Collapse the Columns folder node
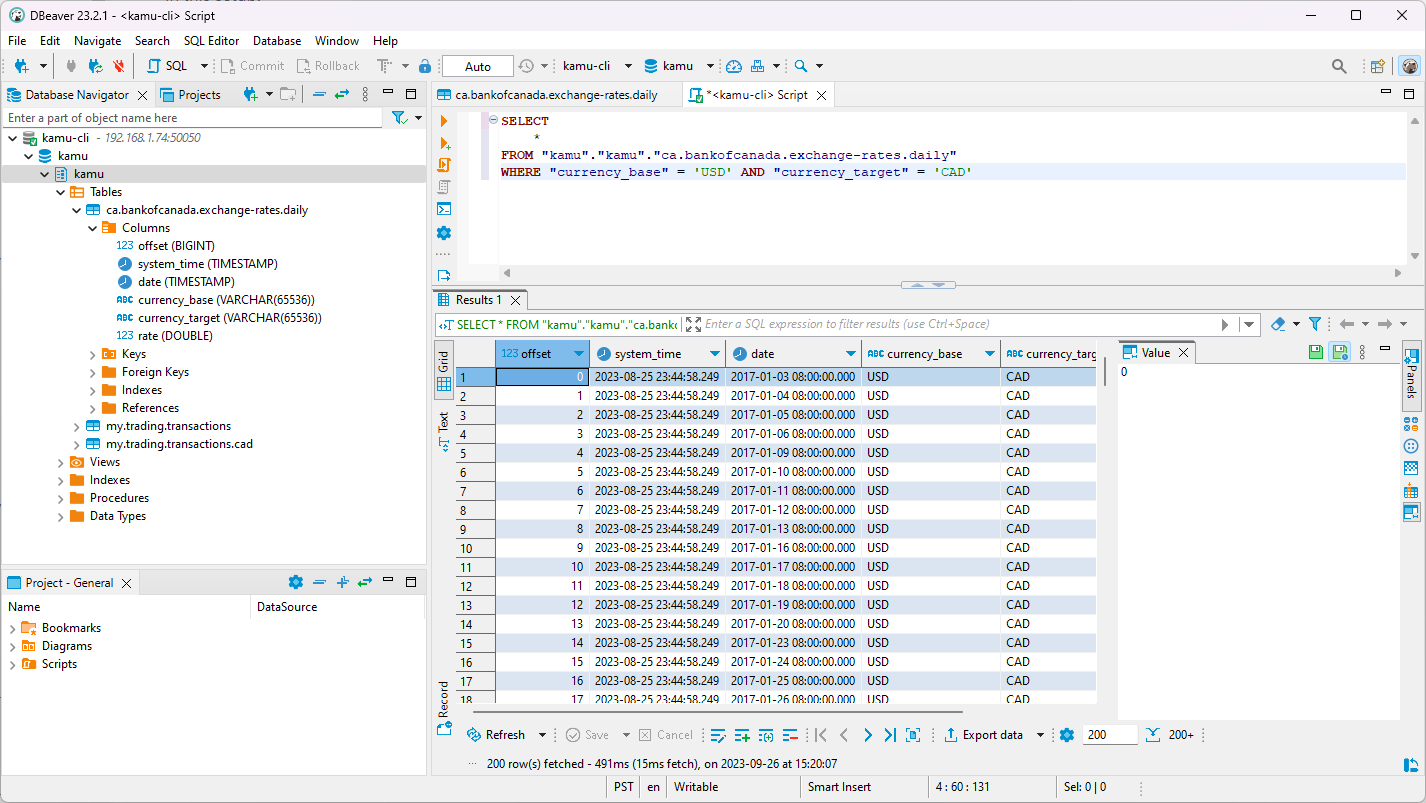This screenshot has height=803, width=1426. (x=92, y=228)
